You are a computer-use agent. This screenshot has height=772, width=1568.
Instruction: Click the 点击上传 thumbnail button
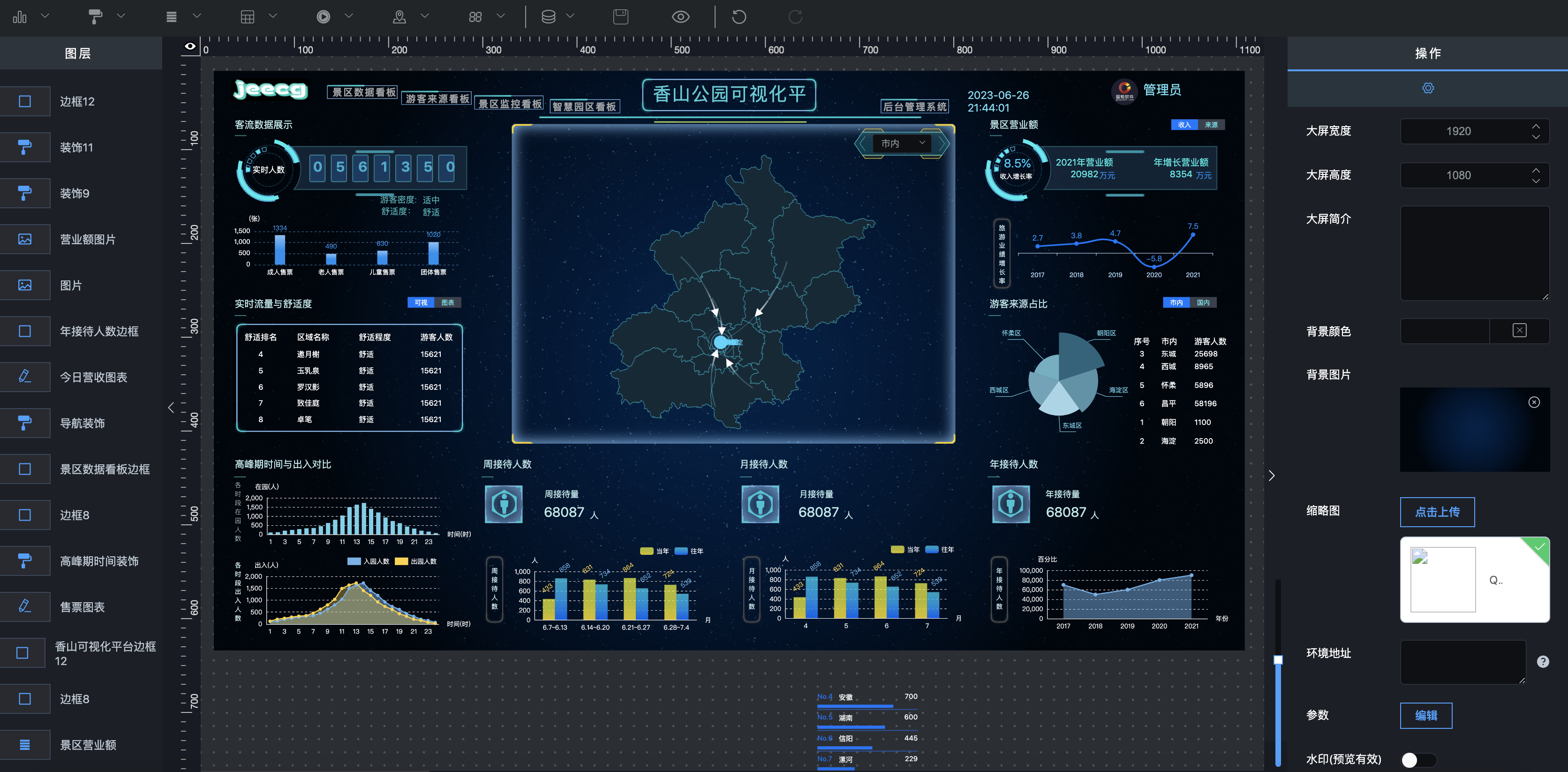(1437, 511)
